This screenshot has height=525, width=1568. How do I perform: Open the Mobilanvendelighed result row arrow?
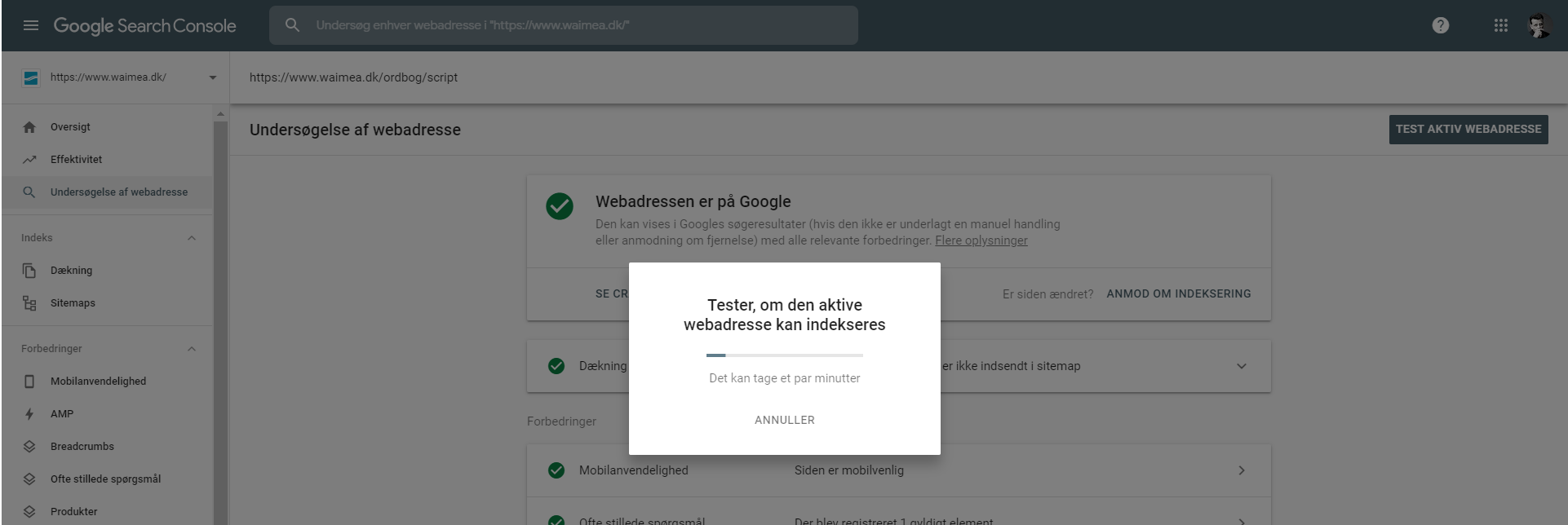click(1241, 470)
